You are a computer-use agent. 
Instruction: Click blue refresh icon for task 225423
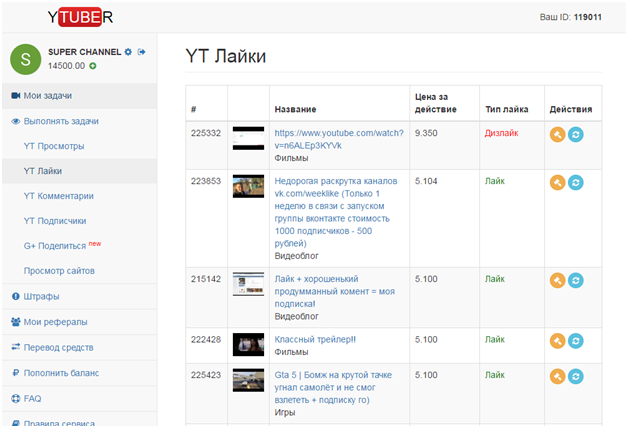click(x=576, y=376)
